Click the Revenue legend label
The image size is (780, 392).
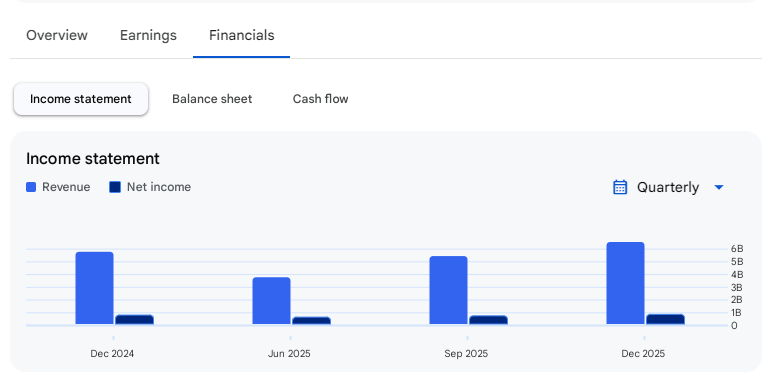(66, 187)
